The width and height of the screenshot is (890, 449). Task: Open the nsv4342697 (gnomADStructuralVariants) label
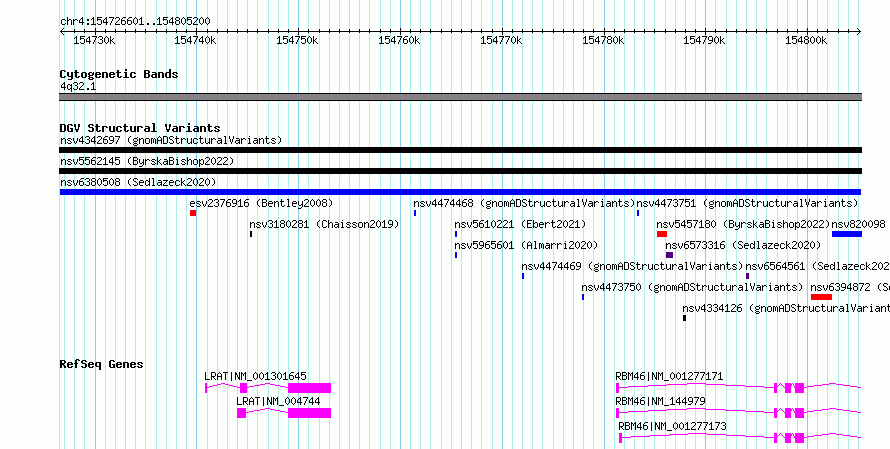171,140
